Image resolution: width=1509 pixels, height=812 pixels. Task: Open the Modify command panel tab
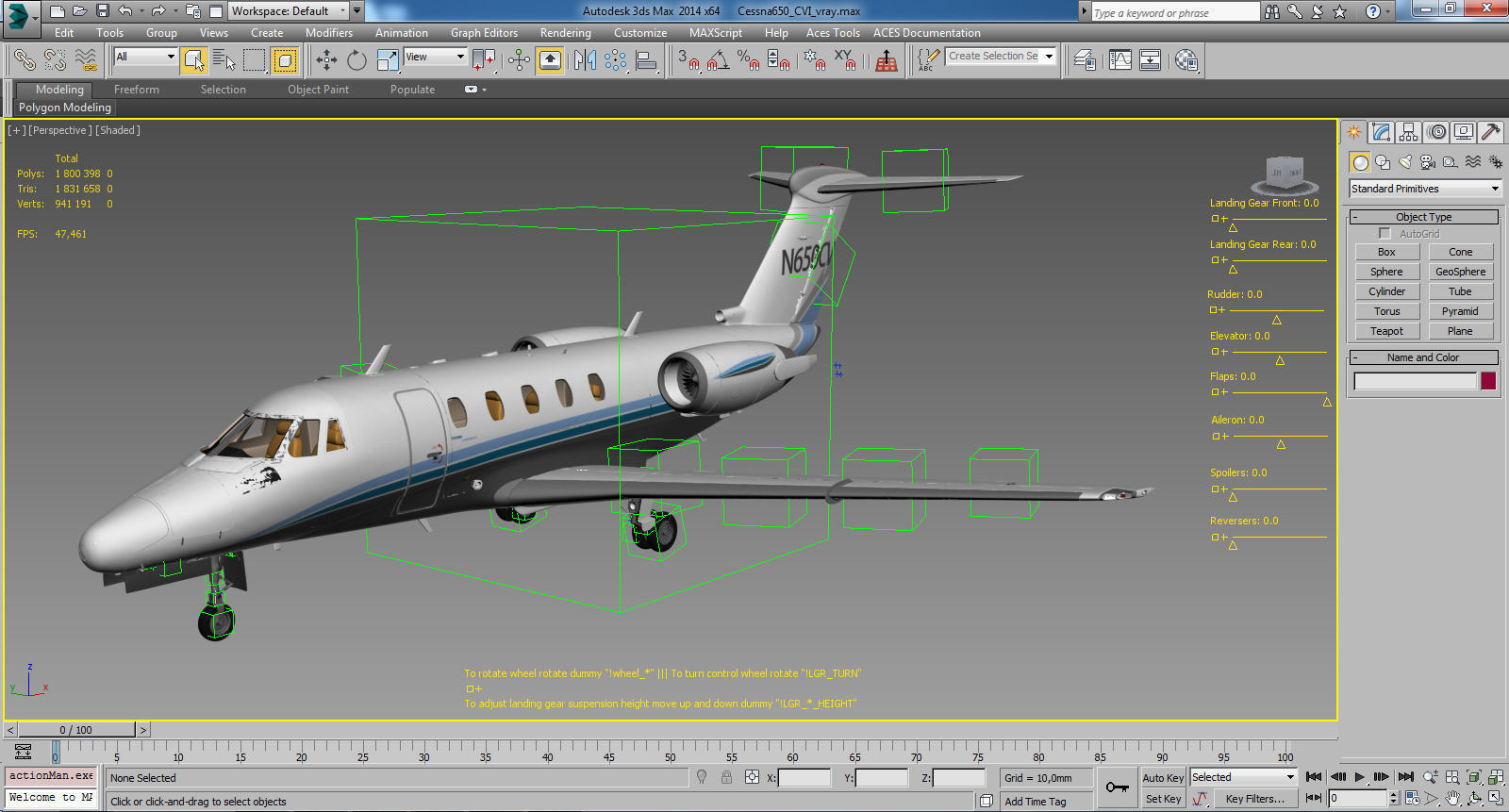(1382, 132)
